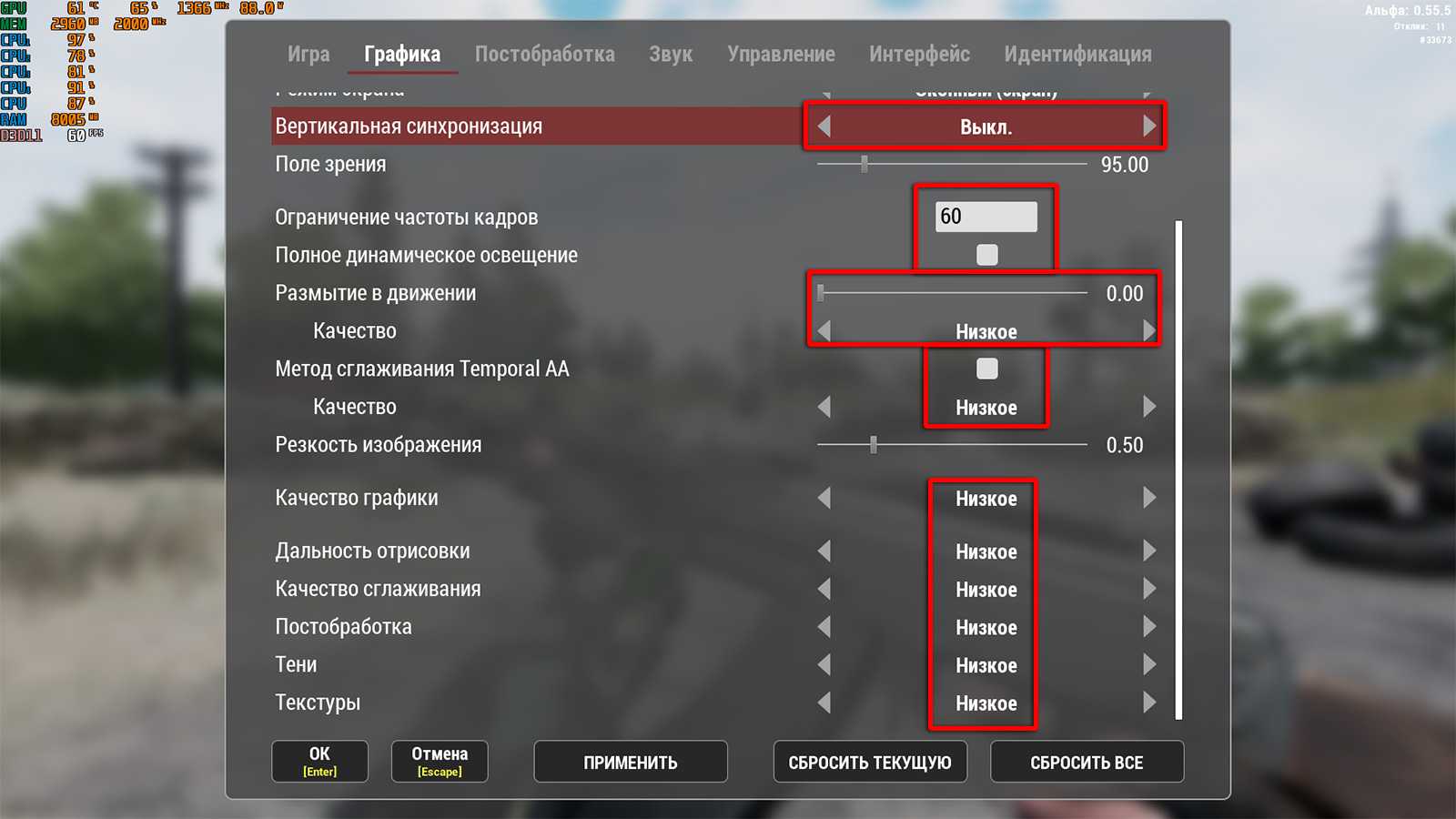The width and height of the screenshot is (1456, 819).
Task: Toggle Метод сглаживания Temporal AA checkbox
Action: [x=986, y=369]
